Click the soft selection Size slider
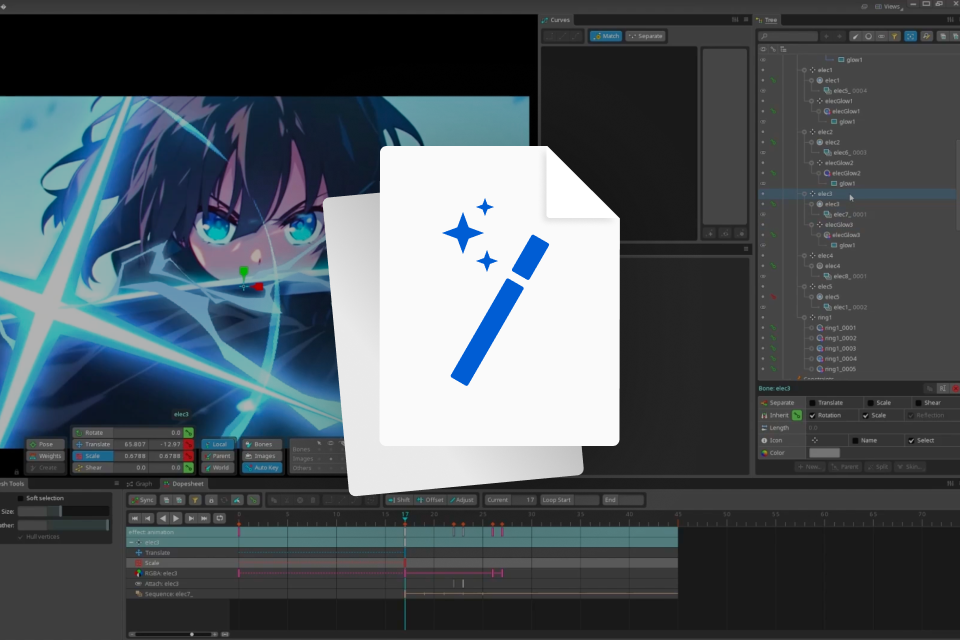 click(63, 511)
